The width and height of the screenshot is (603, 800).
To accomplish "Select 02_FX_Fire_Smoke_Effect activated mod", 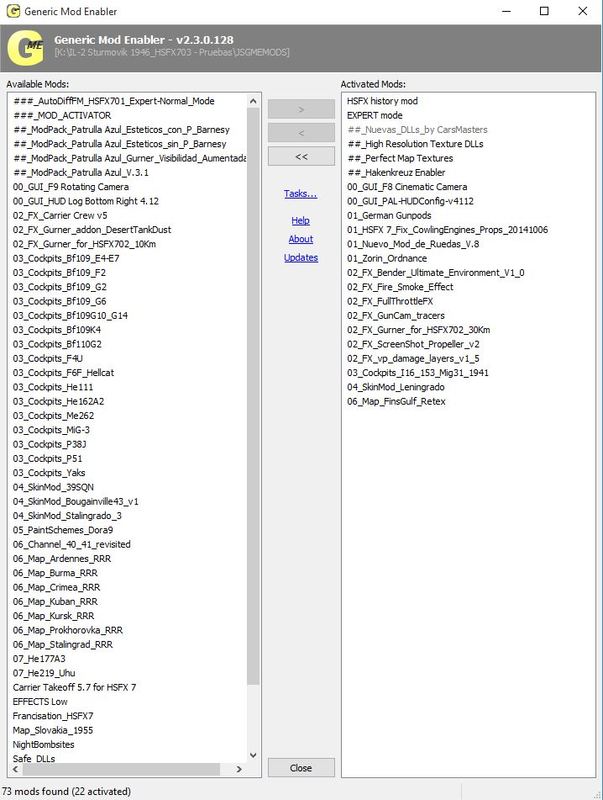I will tap(400, 287).
